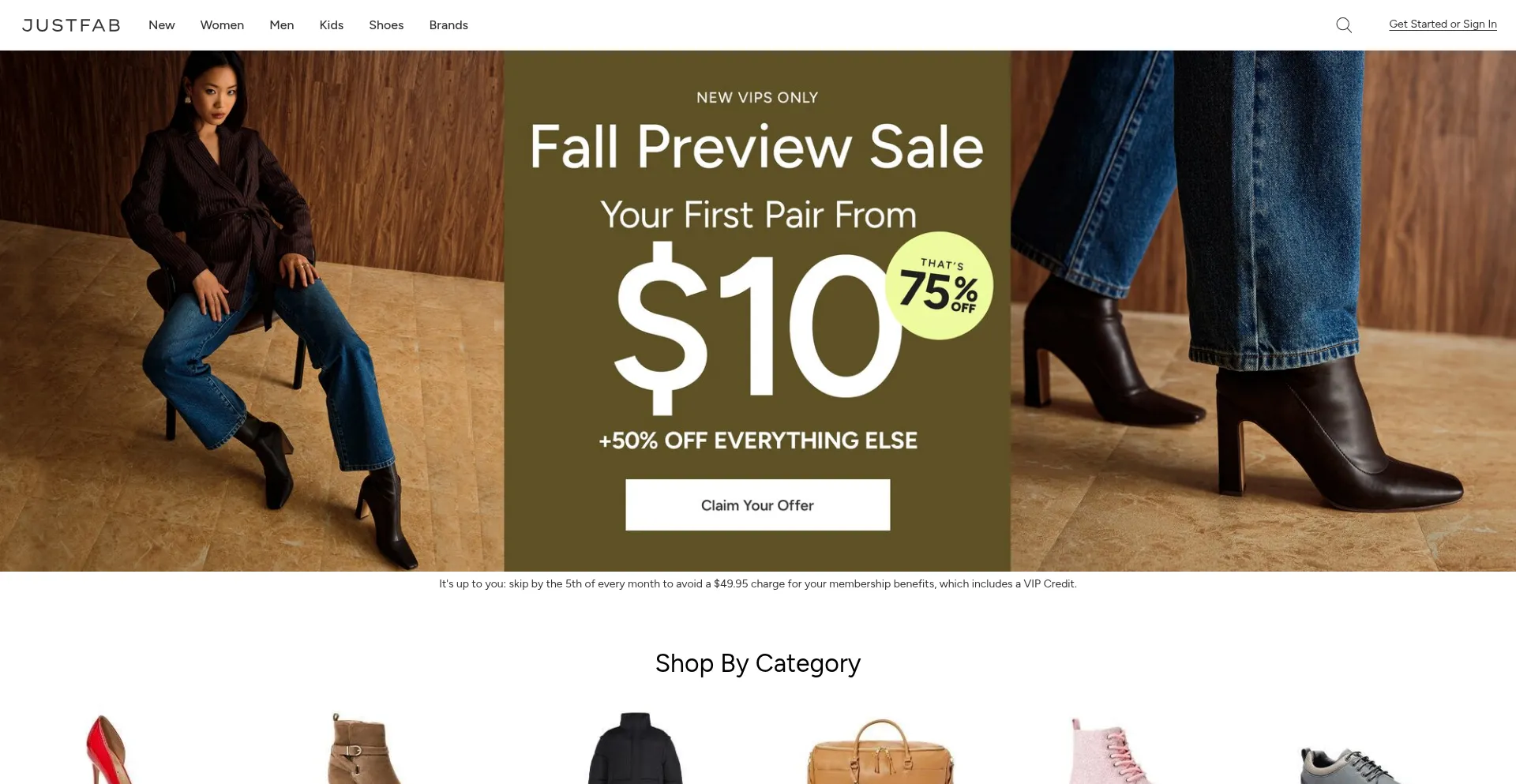This screenshot has width=1516, height=784.
Task: Click the 75% off yellow badge
Action: pos(939,286)
